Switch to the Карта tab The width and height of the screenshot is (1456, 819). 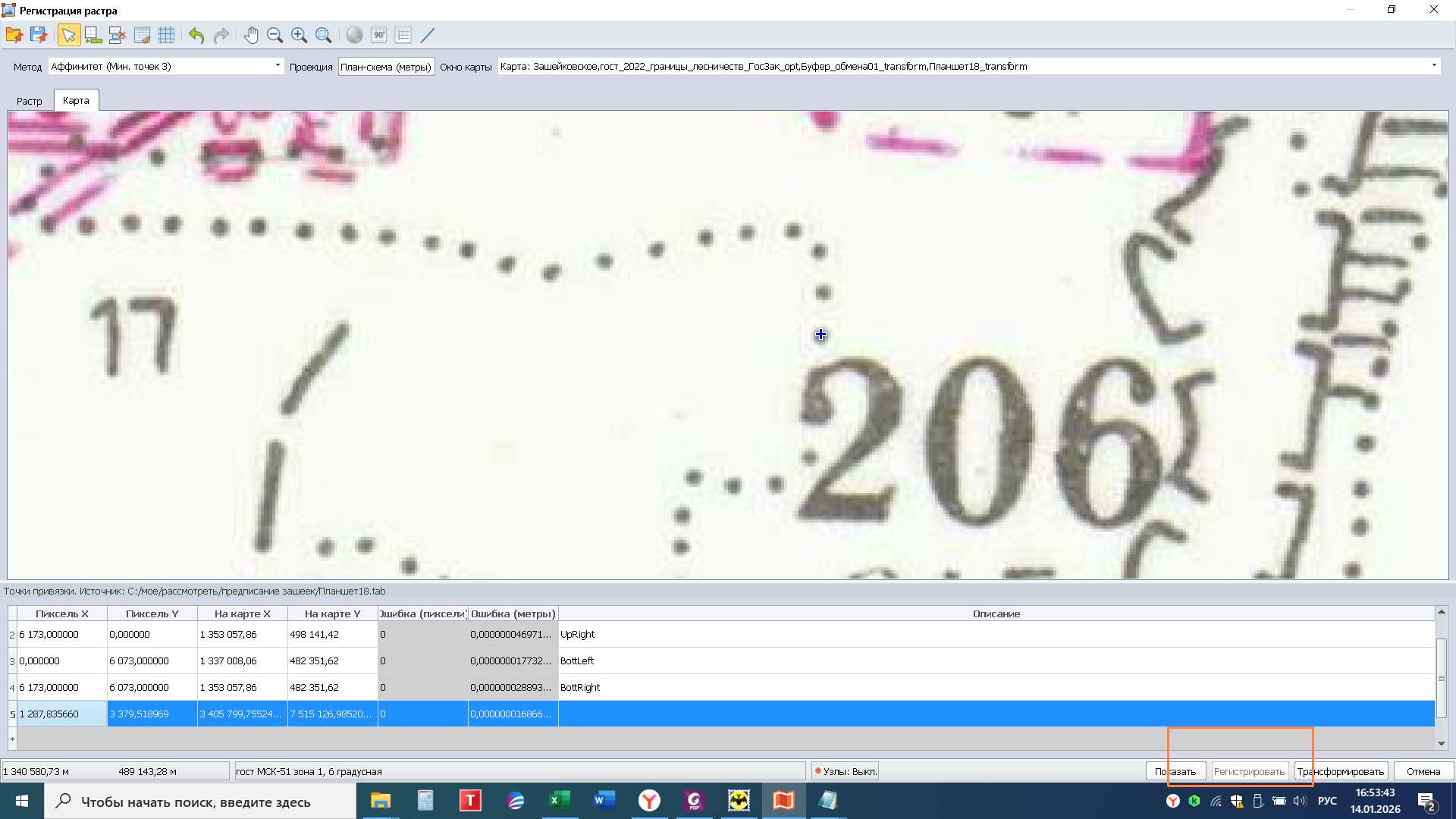coord(76,100)
